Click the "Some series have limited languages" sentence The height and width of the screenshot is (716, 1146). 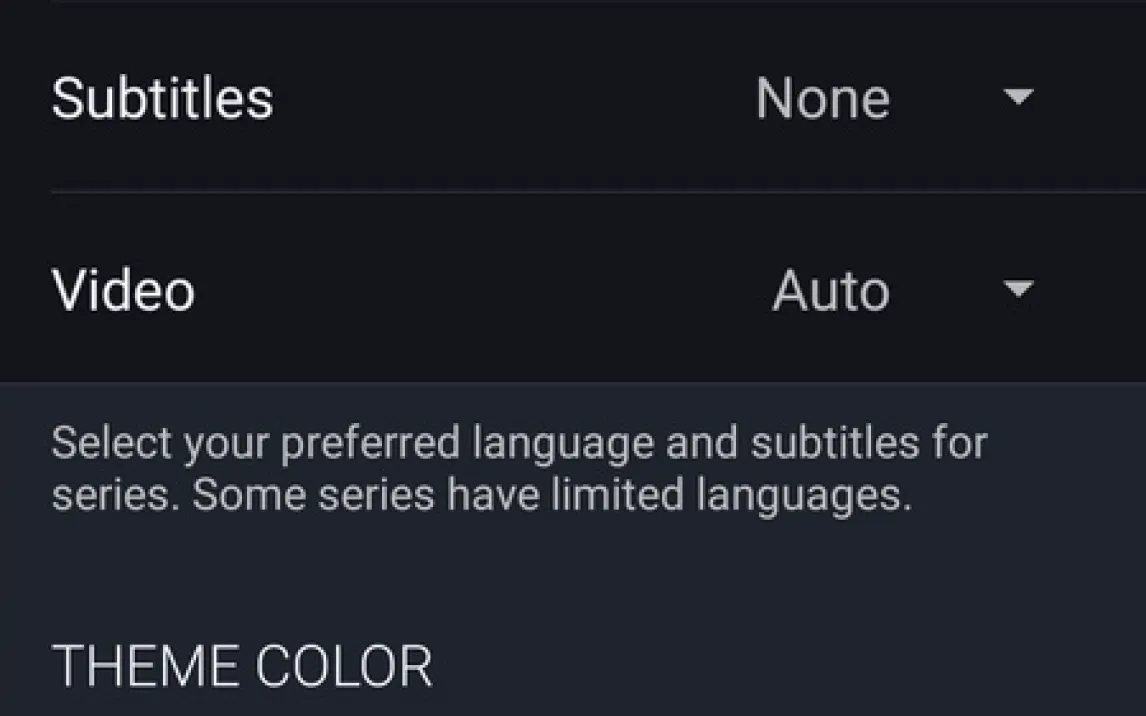tap(552, 495)
